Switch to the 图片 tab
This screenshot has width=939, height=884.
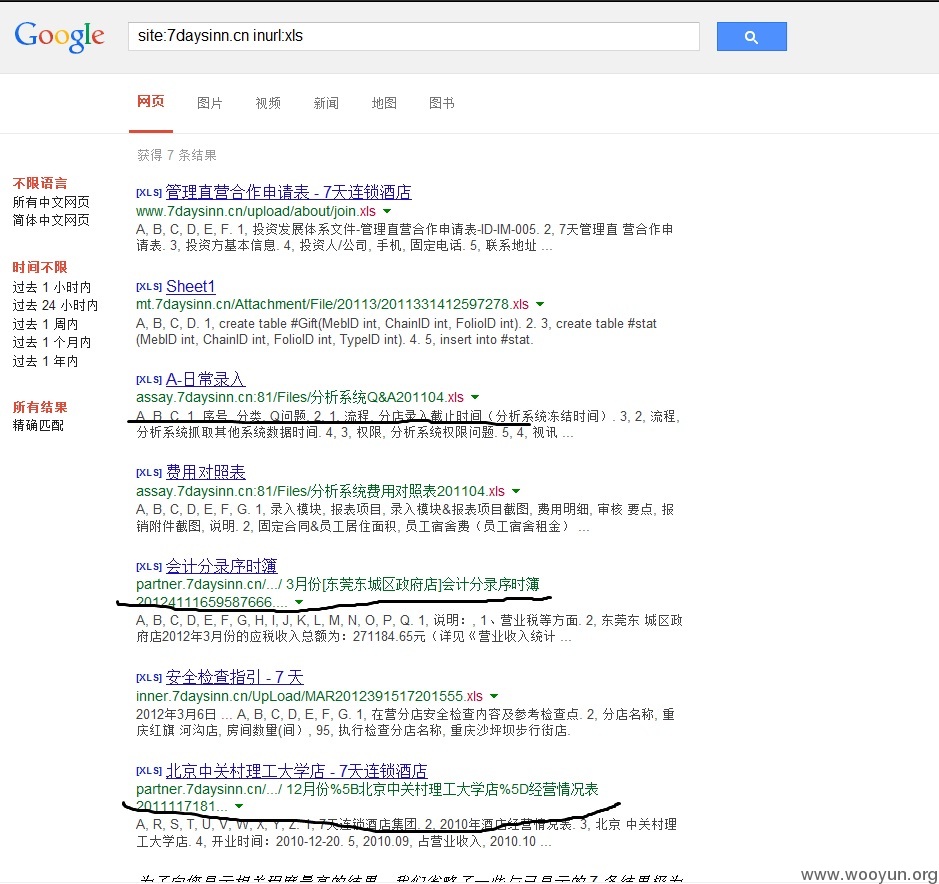(210, 103)
